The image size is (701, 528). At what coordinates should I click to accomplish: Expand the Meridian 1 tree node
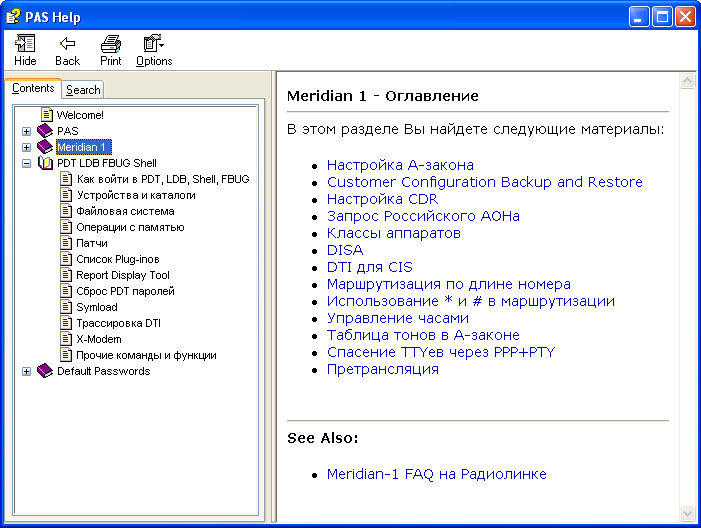26,147
